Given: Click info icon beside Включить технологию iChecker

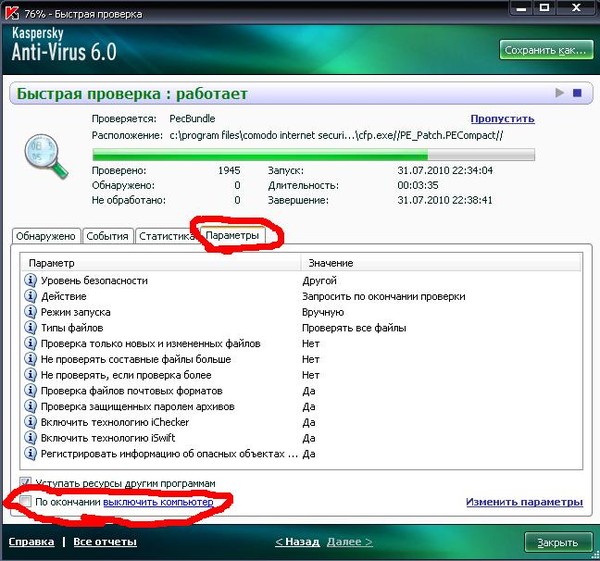Looking at the screenshot, I should click(30, 422).
